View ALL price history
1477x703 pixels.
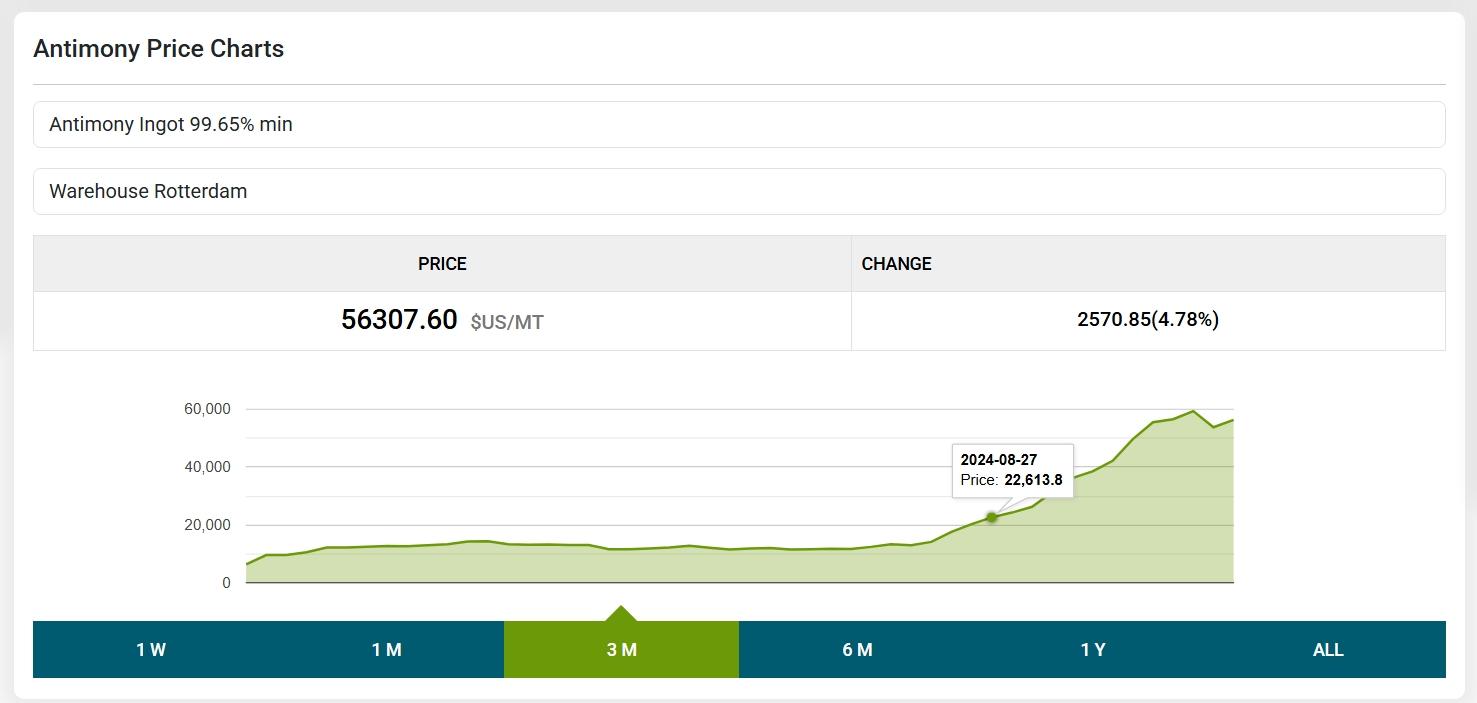point(1327,650)
